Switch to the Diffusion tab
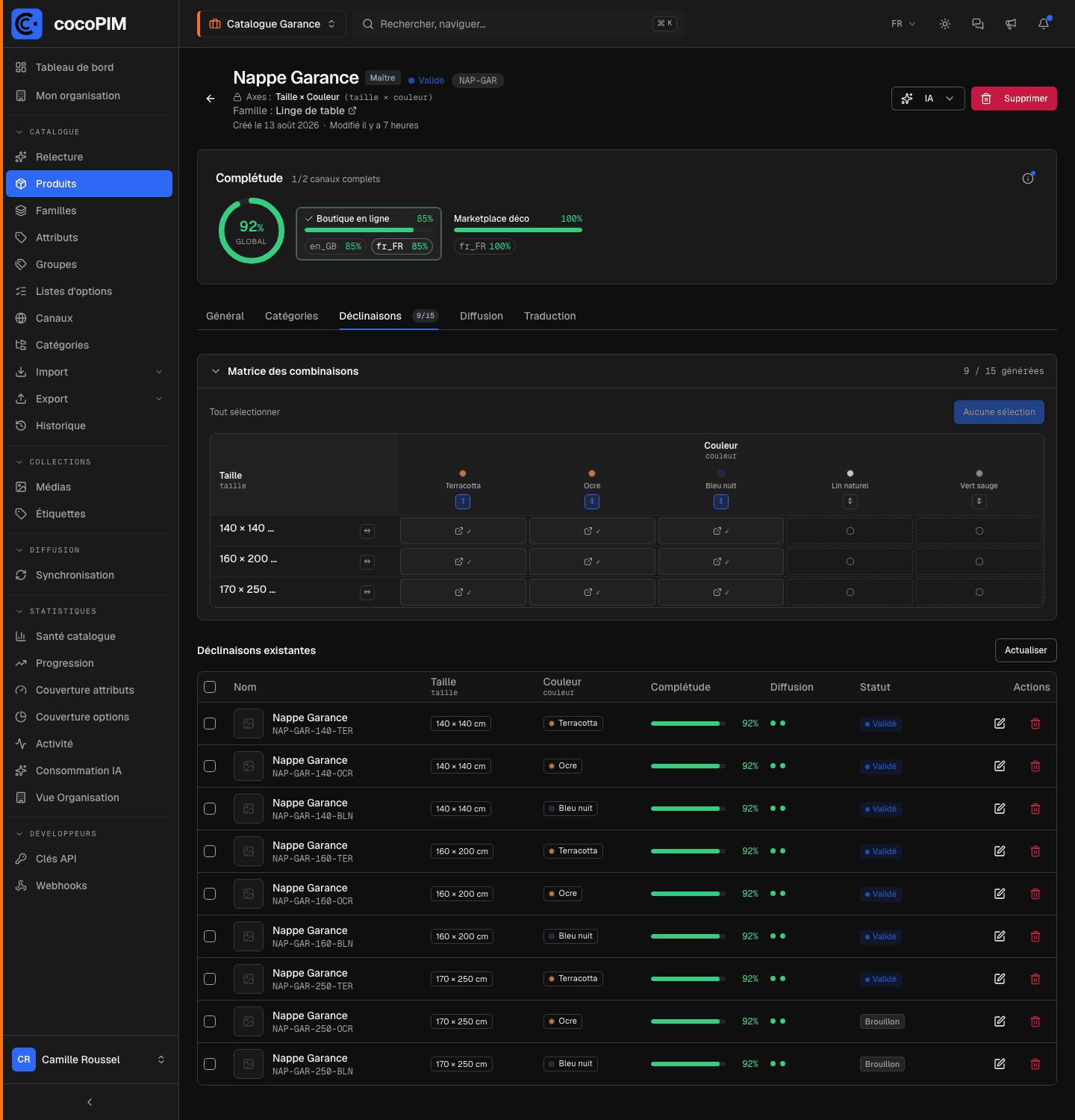 coord(482,316)
